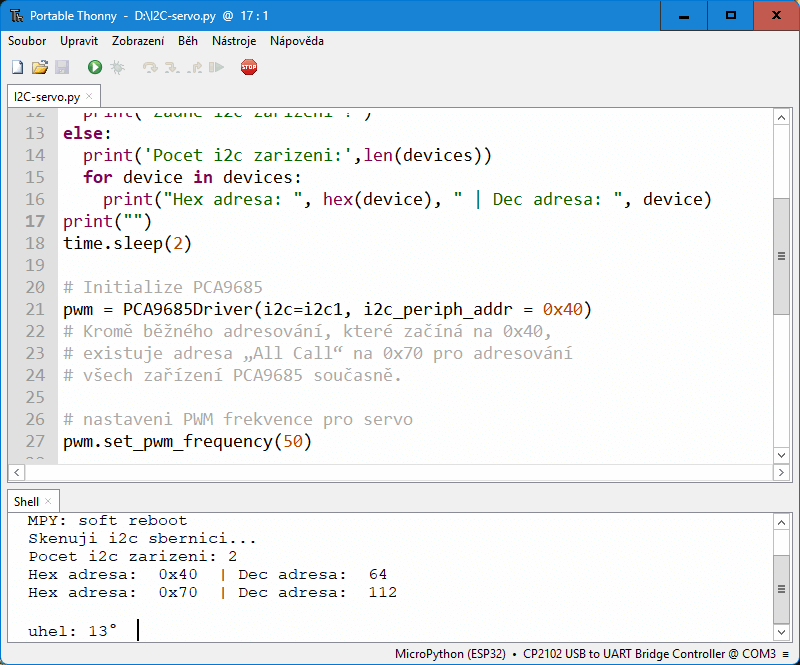Click the editor vertical scrollbar thumb
The image size is (800, 665).
pyautogui.click(x=781, y=256)
